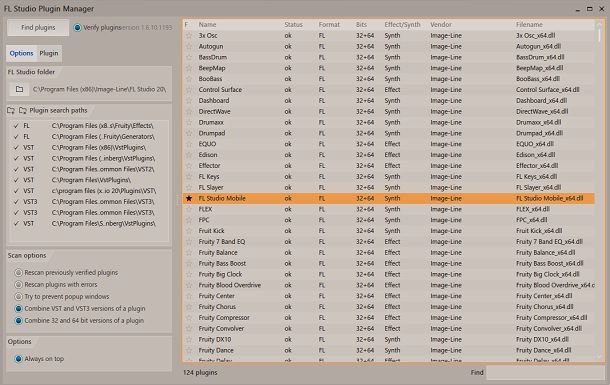Toggle favorite star for EQUO
Viewport: 610px width, 385px height.
point(189,144)
